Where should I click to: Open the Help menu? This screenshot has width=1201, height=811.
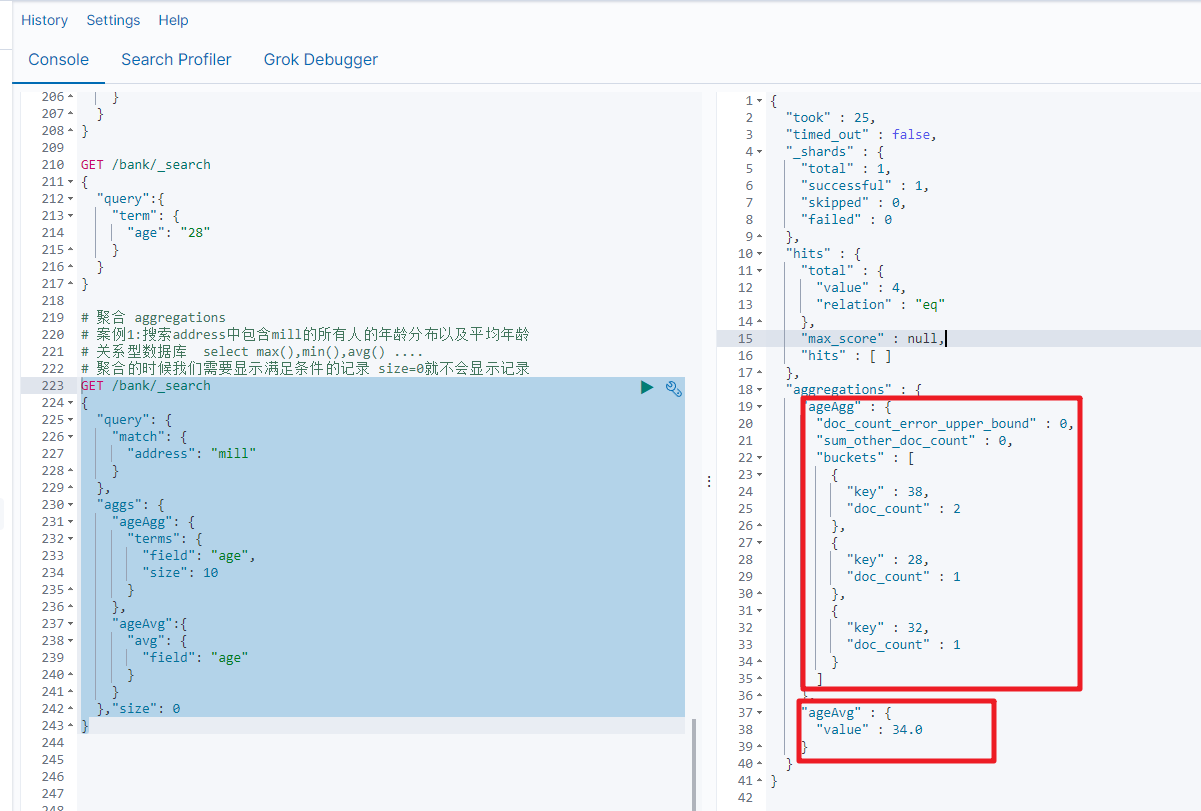[173, 20]
